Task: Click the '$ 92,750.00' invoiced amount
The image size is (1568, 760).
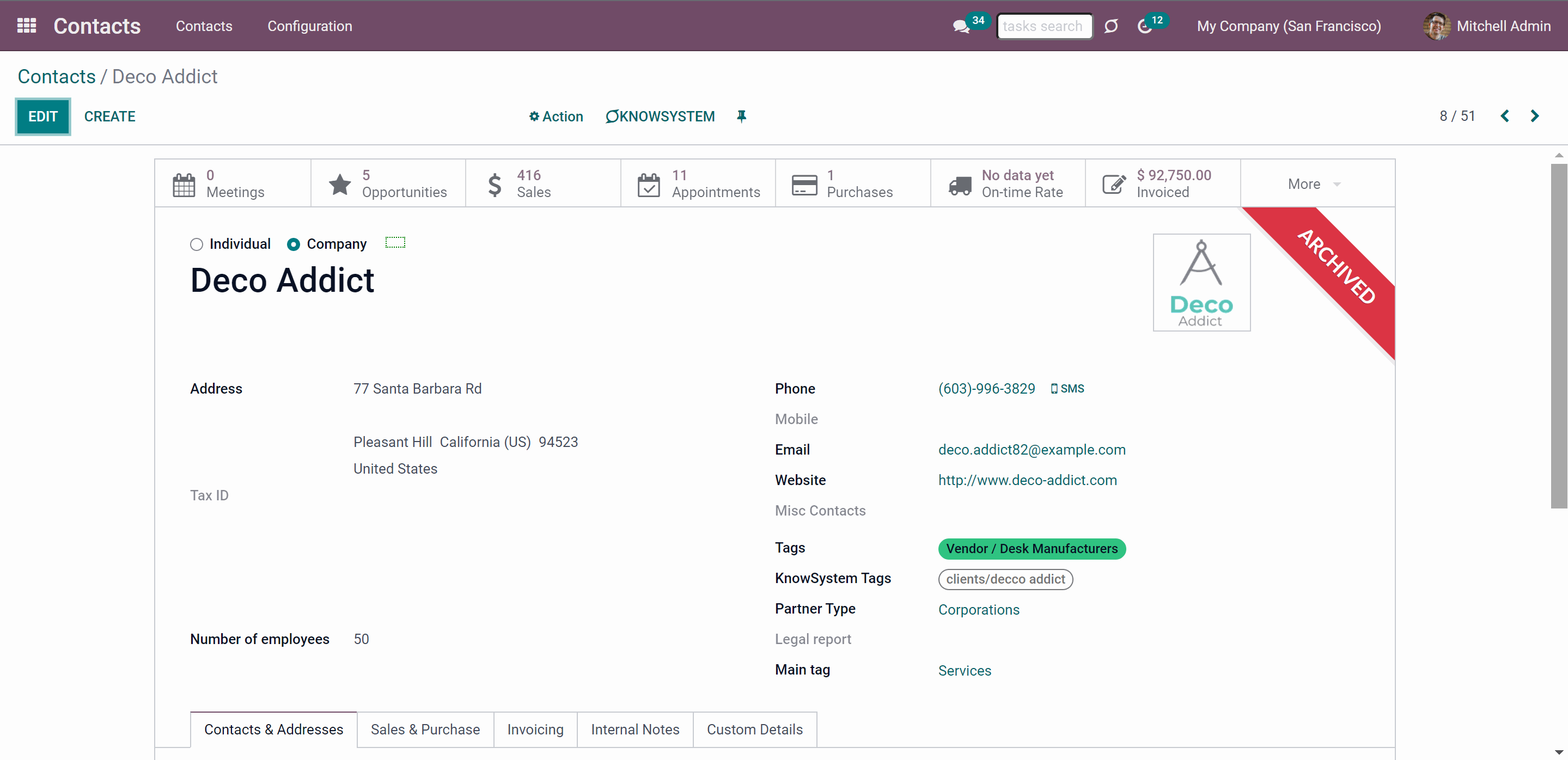Action: [x=1174, y=175]
